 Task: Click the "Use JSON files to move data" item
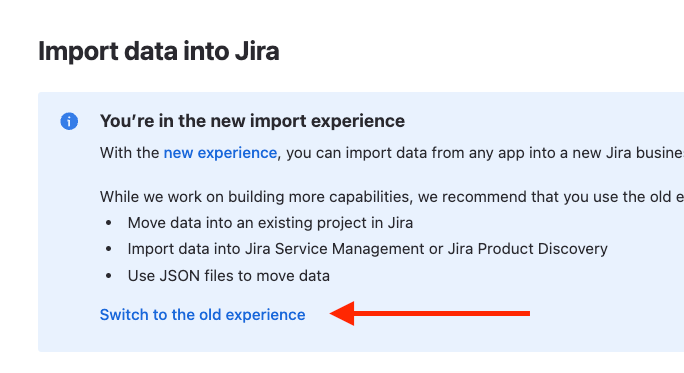point(229,276)
